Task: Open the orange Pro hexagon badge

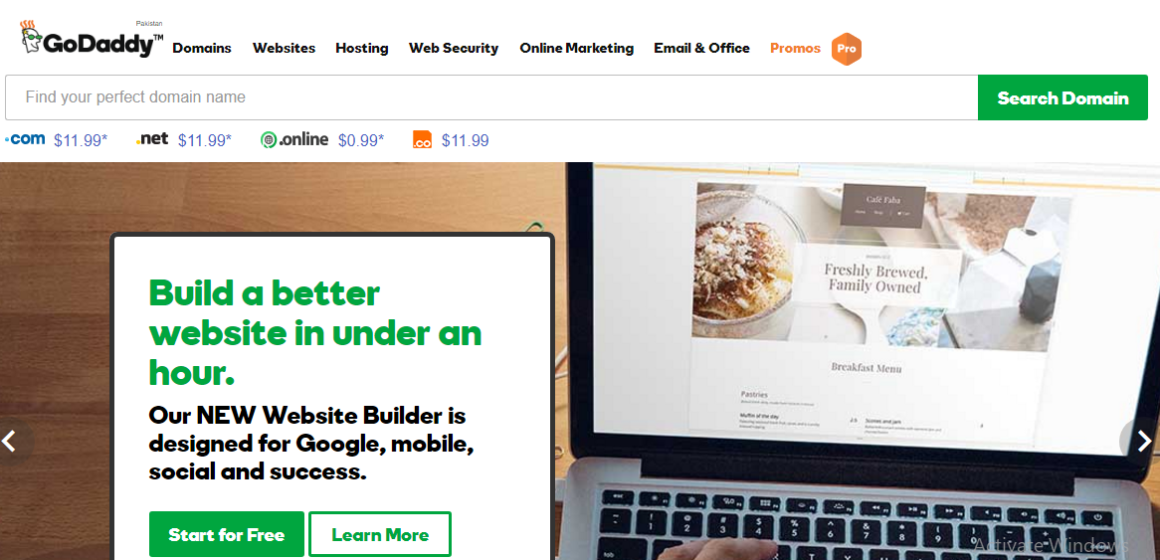Action: pyautogui.click(x=846, y=49)
